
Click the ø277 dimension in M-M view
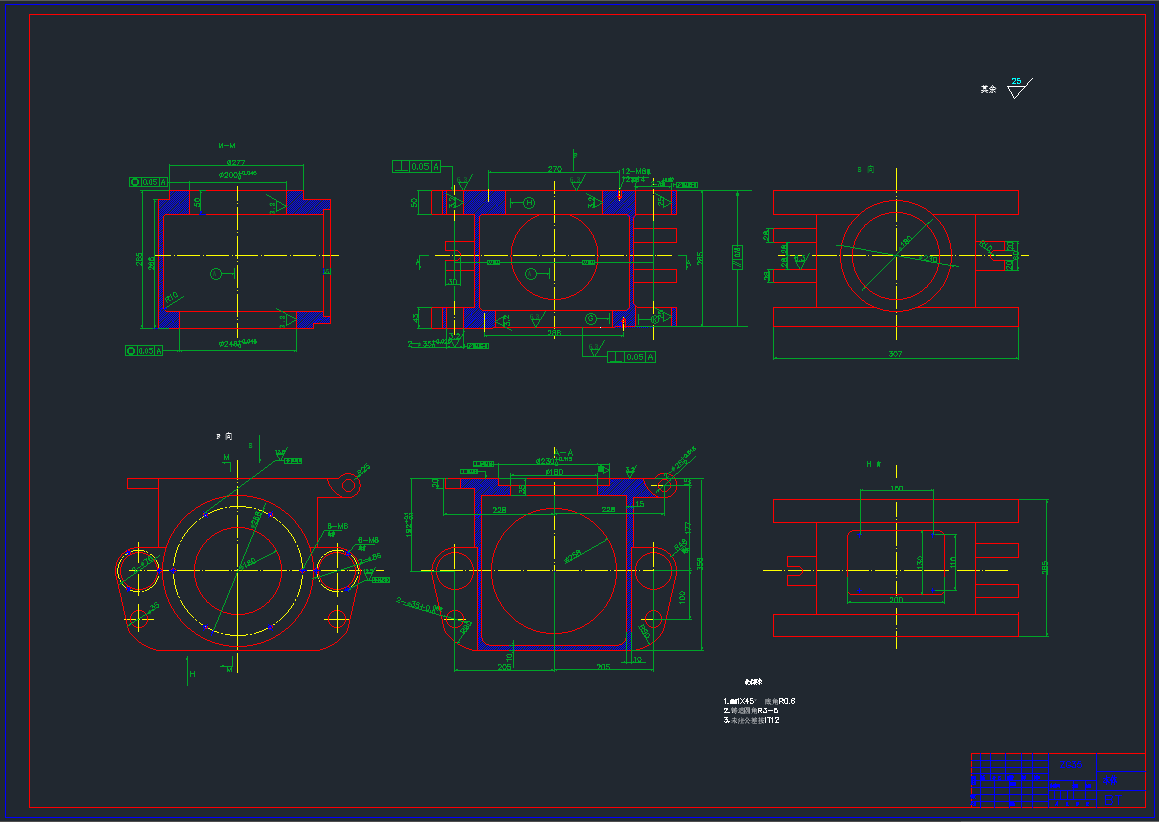pyautogui.click(x=236, y=163)
